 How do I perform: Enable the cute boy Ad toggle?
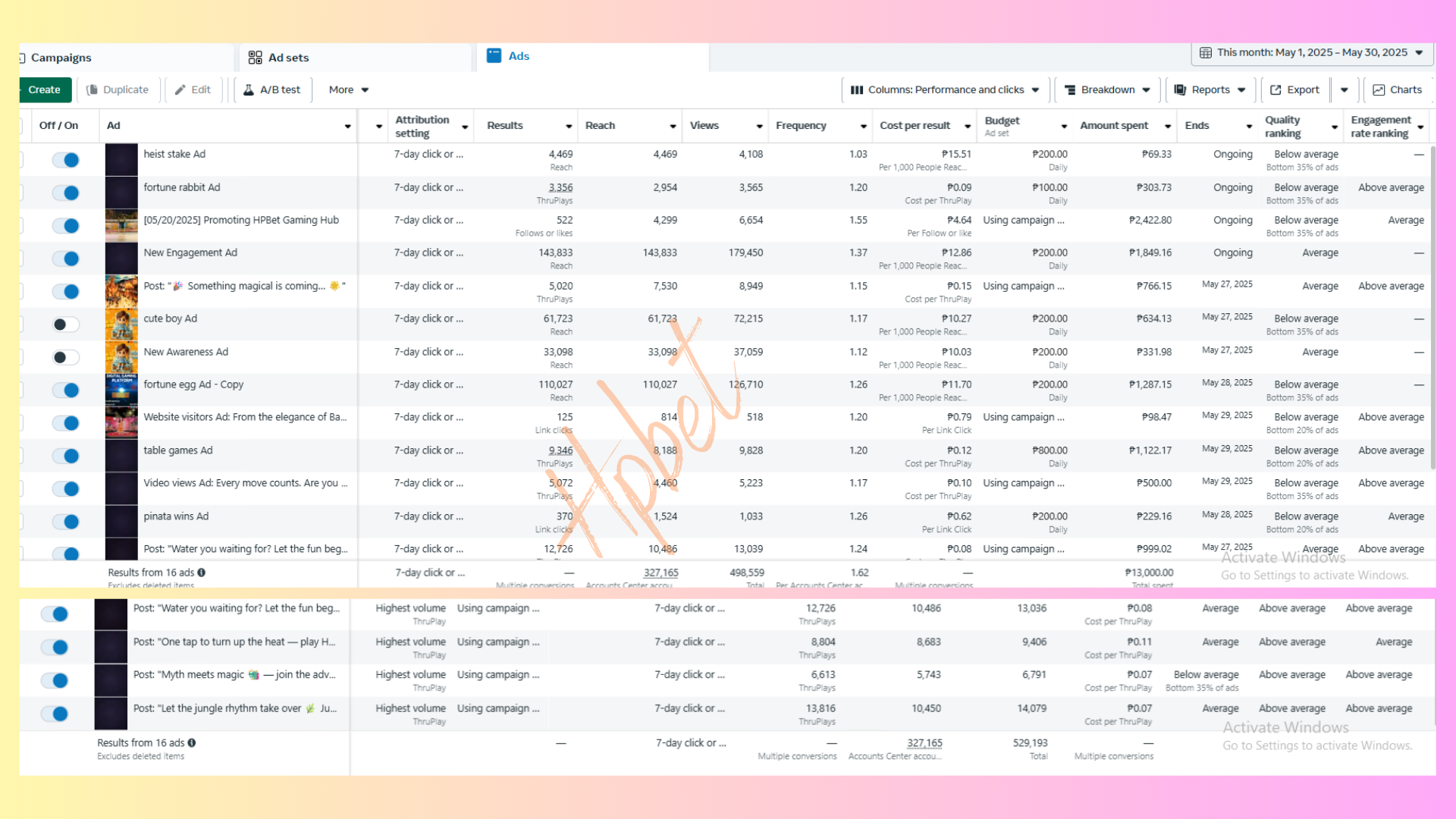coord(66,325)
